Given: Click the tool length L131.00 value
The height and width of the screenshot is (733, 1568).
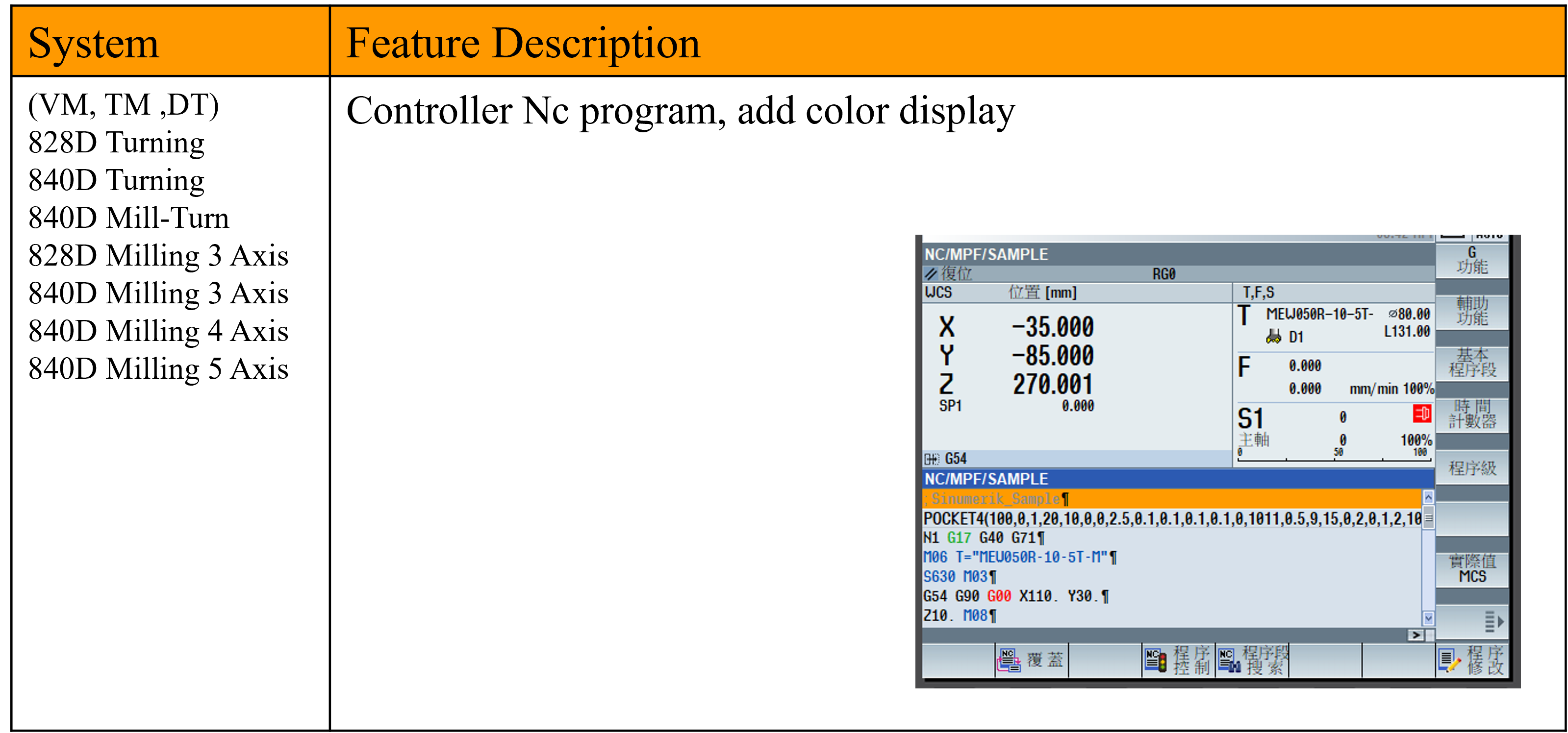Looking at the screenshot, I should [x=1407, y=332].
